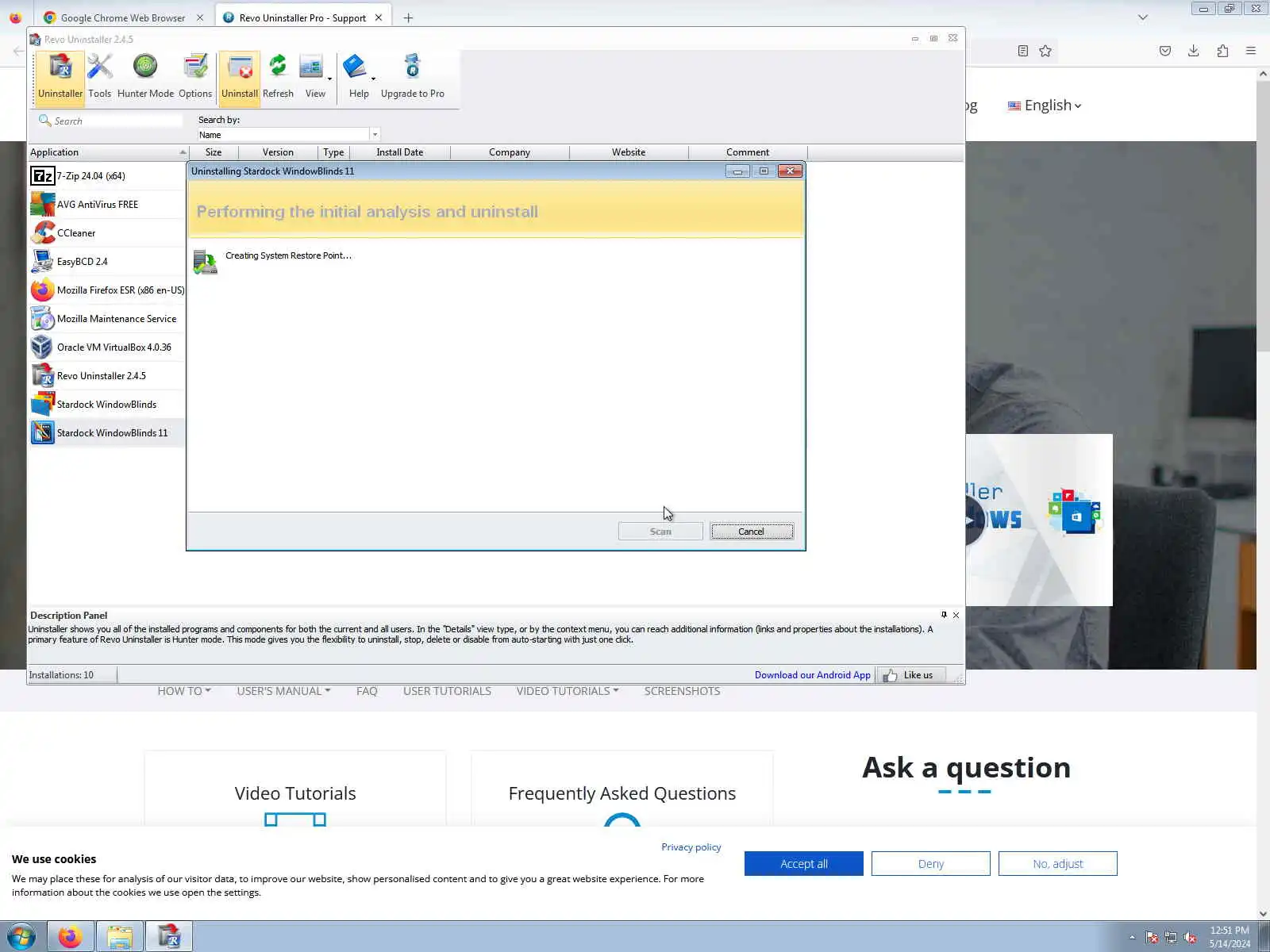The width and height of the screenshot is (1270, 952).
Task: Select AVG AntiVirus FREE in the list
Action: (107, 205)
